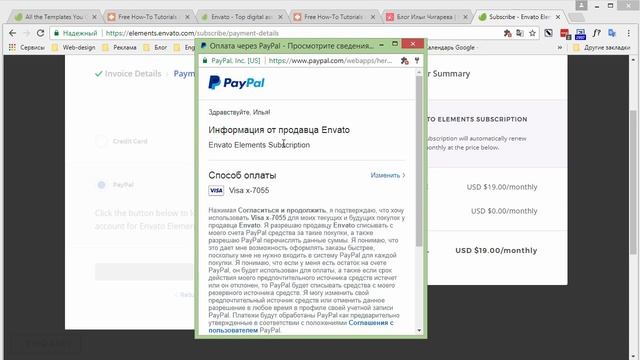Image resolution: width=640 pixels, height=360 pixels.
Task: Close the PayPal popup window
Action: tap(413, 44)
